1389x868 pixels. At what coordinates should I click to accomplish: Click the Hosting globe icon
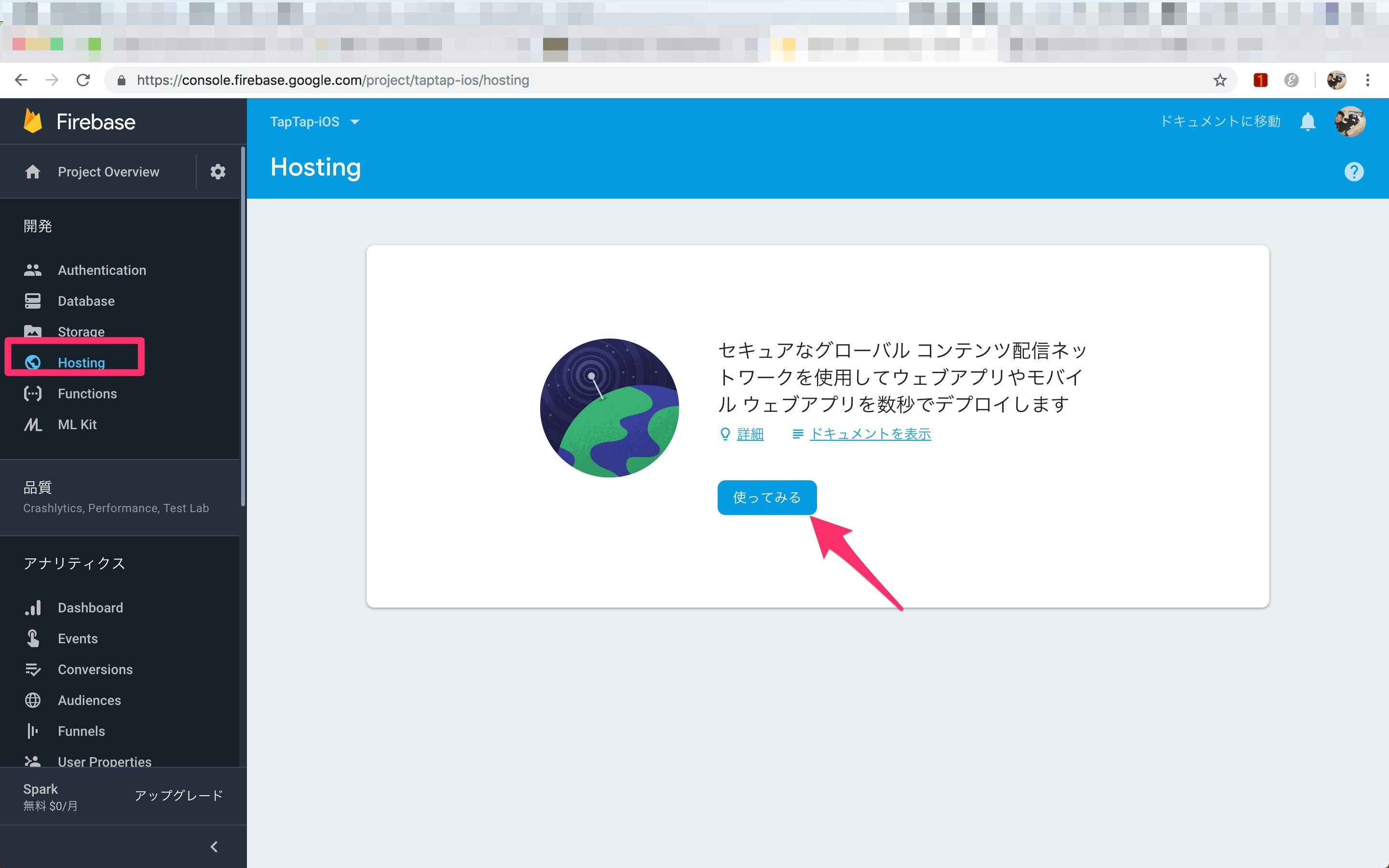click(x=33, y=362)
